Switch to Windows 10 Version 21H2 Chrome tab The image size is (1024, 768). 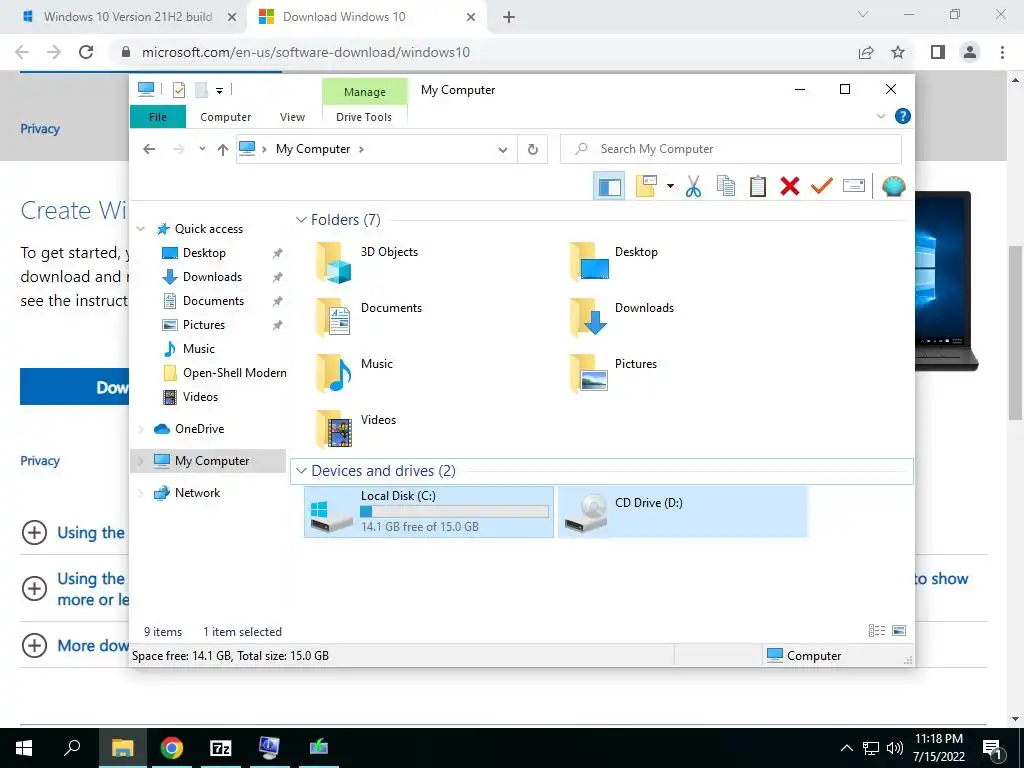click(128, 17)
